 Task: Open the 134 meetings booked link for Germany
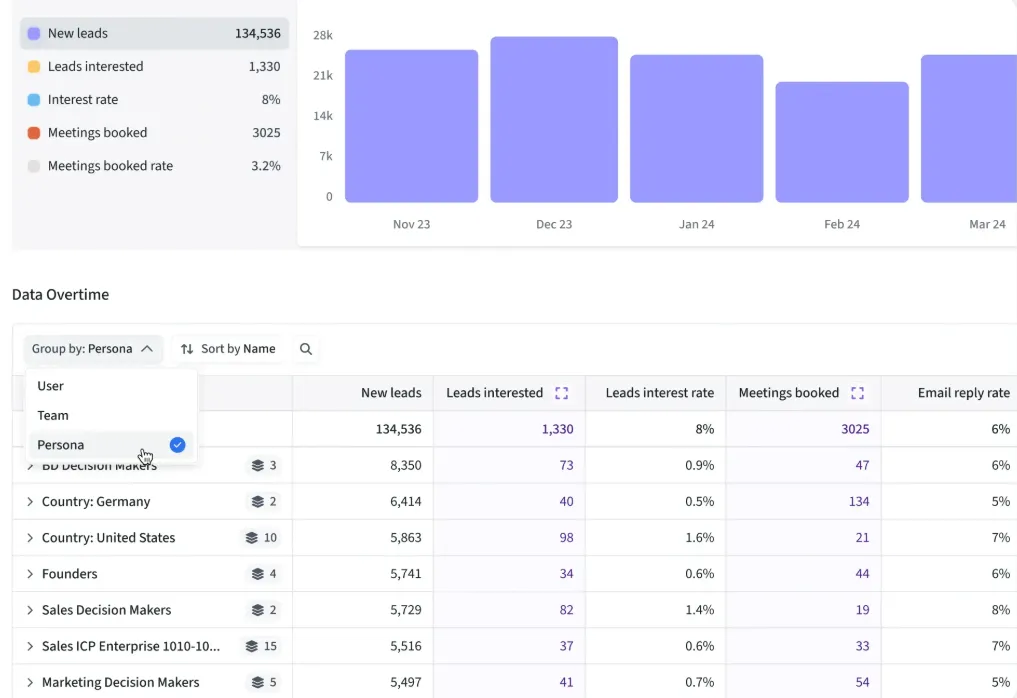tap(858, 502)
